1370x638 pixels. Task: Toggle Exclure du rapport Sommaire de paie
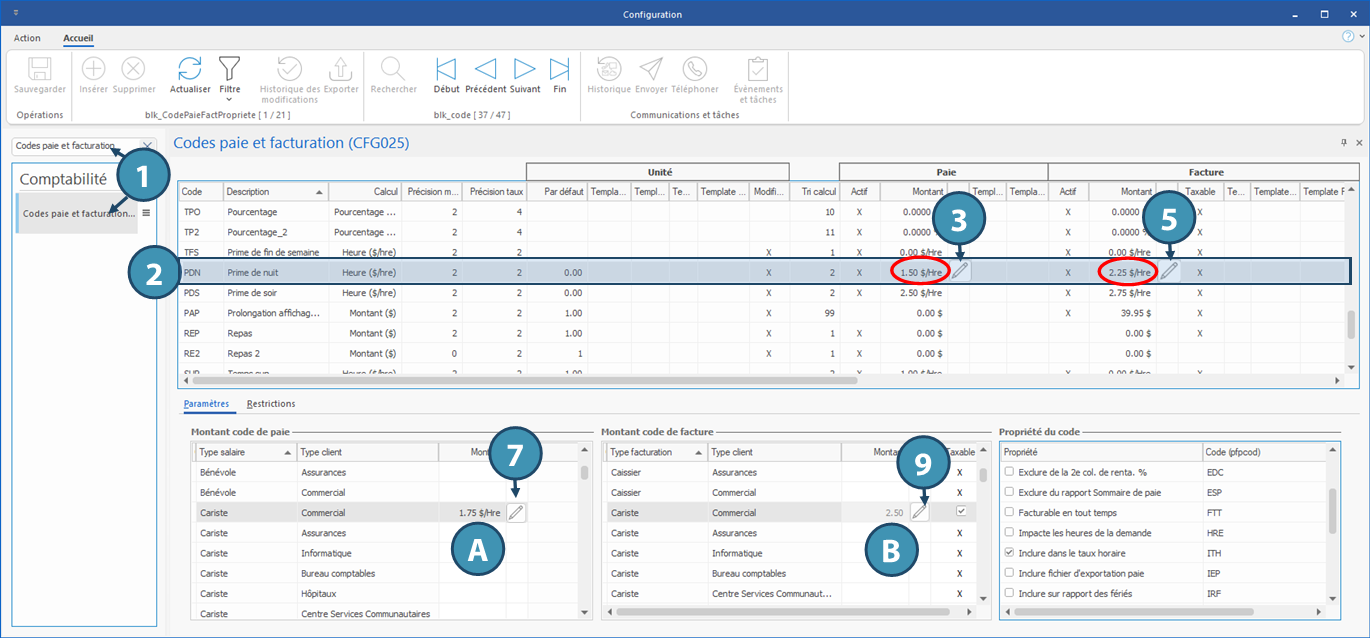[1009, 492]
